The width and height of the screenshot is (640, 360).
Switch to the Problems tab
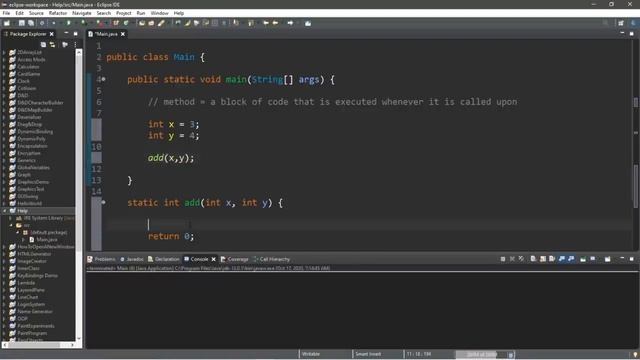[x=102, y=259]
